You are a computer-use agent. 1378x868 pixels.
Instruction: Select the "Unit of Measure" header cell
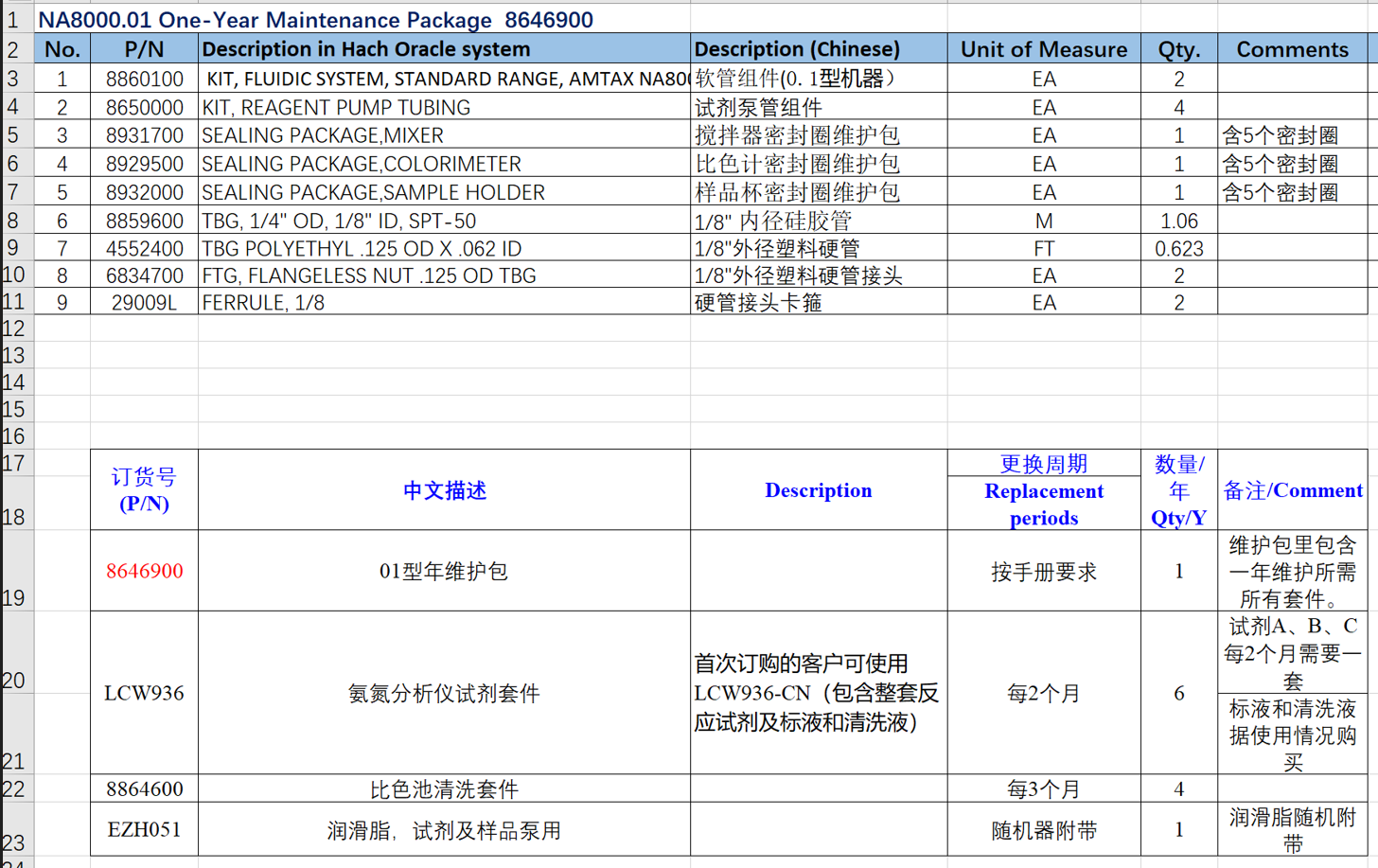coord(1043,49)
